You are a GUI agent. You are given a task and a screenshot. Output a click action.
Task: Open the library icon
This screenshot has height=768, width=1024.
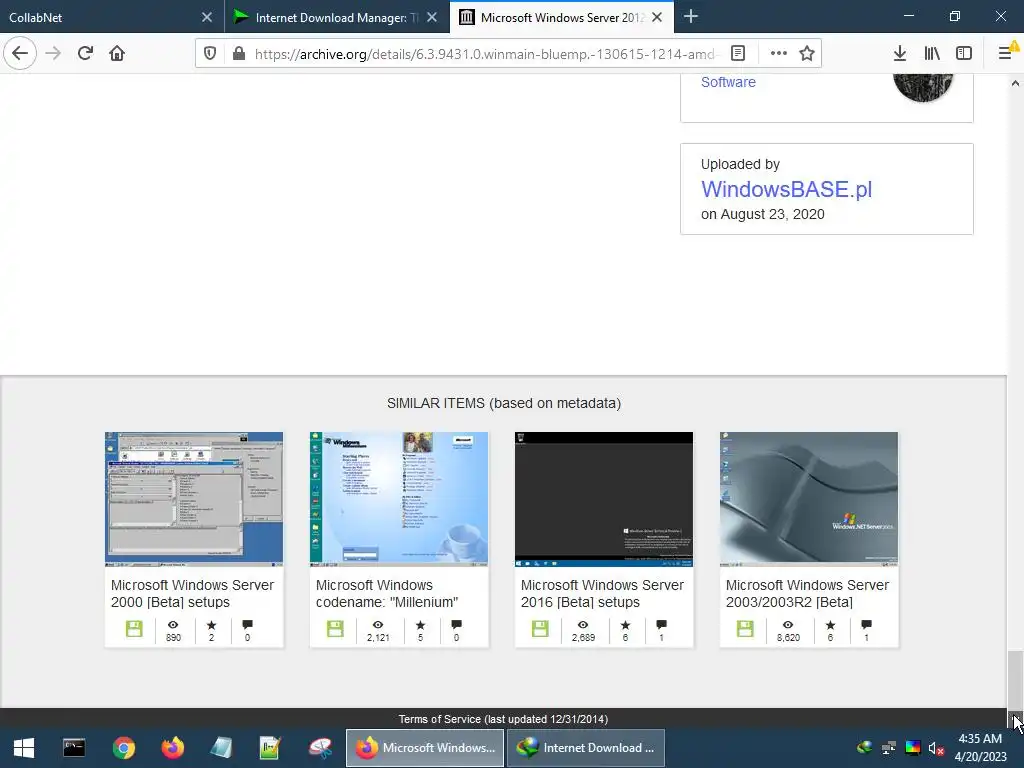[x=932, y=54]
